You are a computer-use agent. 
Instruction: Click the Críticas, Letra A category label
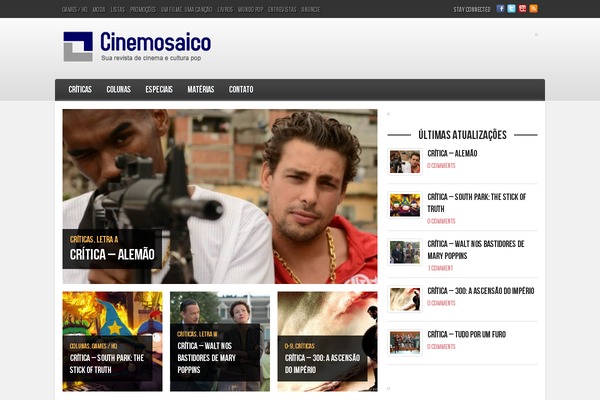click(x=94, y=240)
